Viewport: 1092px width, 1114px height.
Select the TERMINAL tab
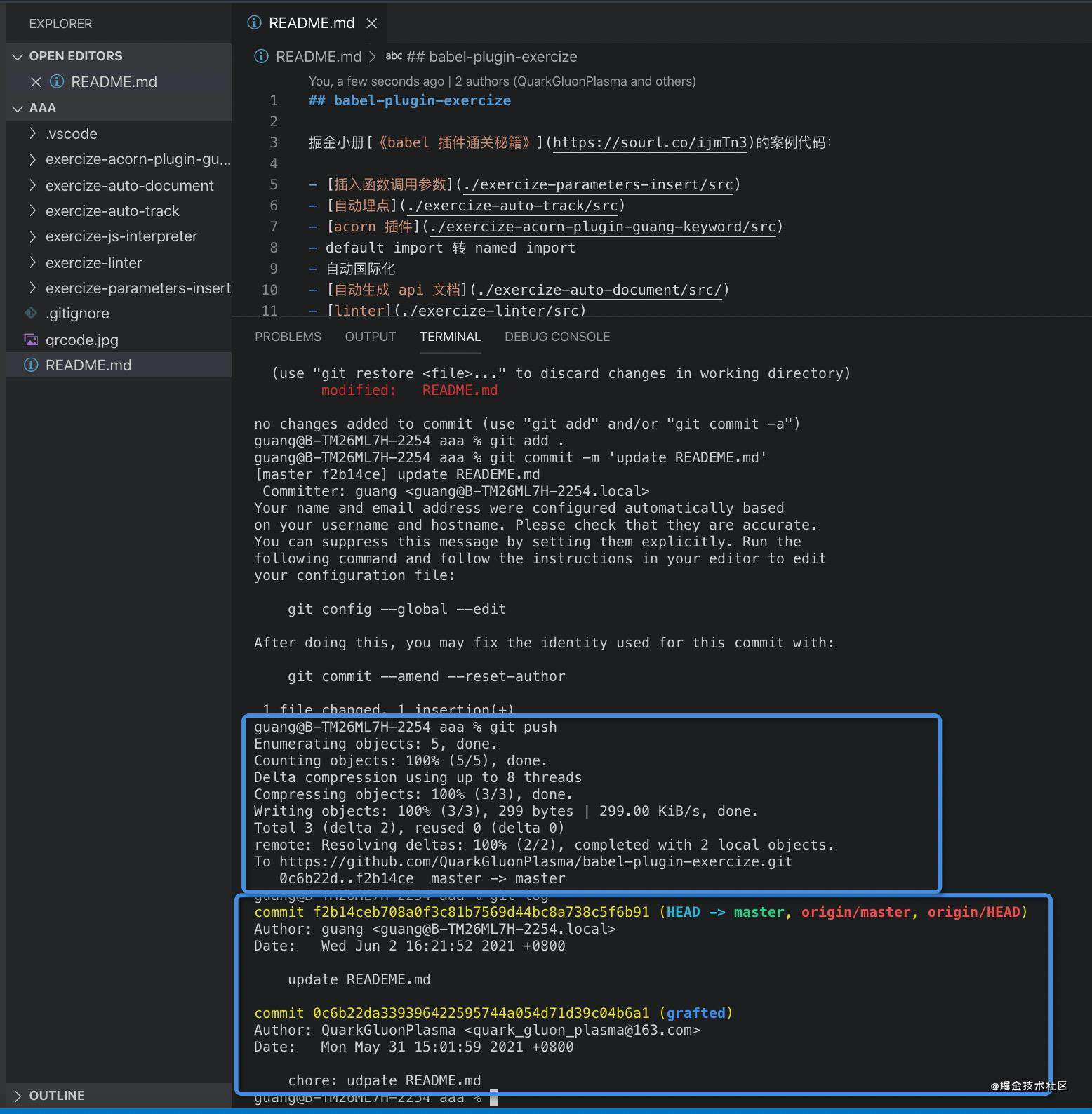tap(450, 337)
